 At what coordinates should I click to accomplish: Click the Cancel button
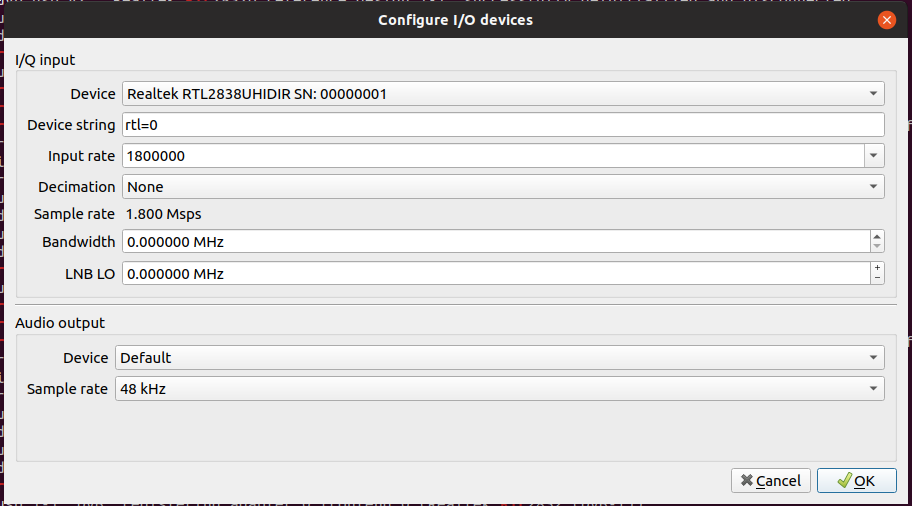(x=771, y=480)
